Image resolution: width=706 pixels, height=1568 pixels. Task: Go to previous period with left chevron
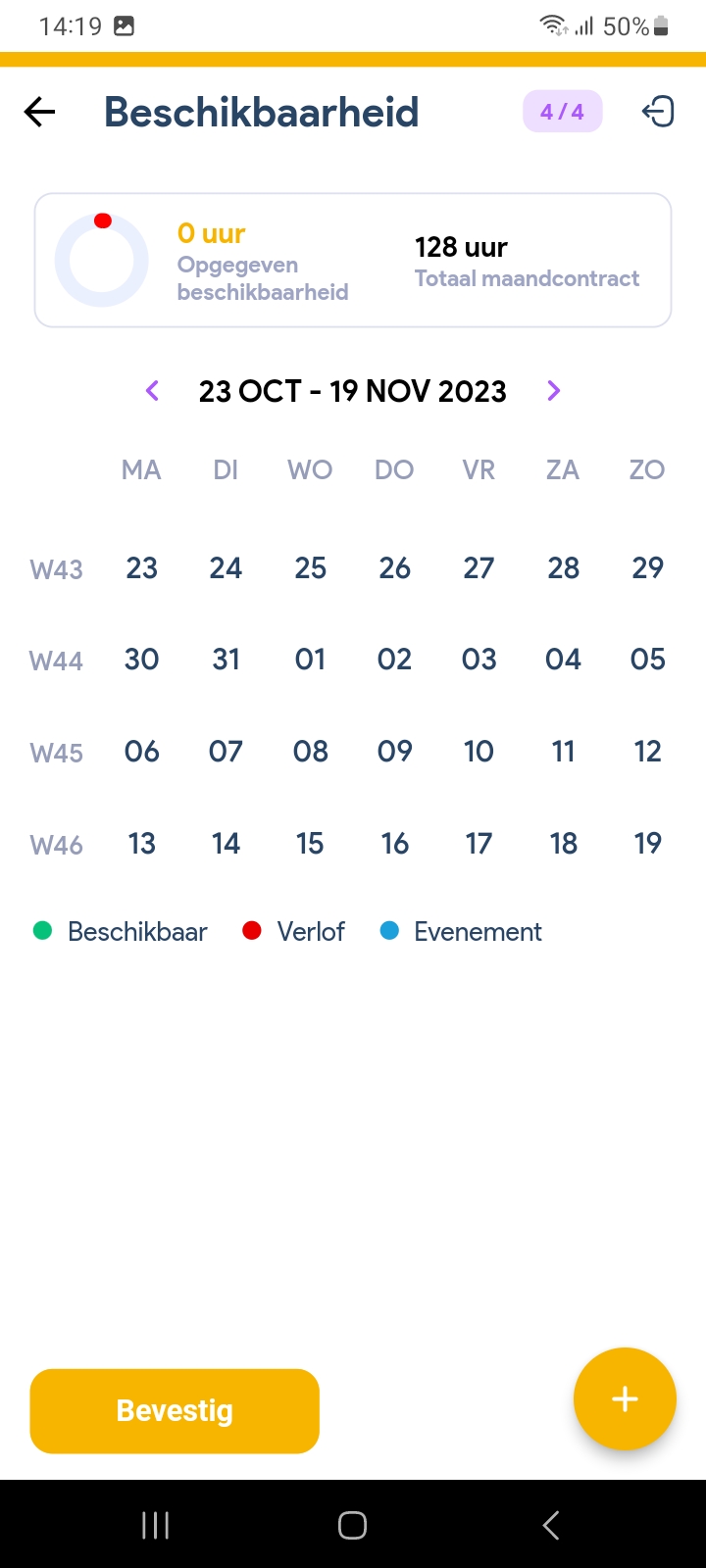152,391
